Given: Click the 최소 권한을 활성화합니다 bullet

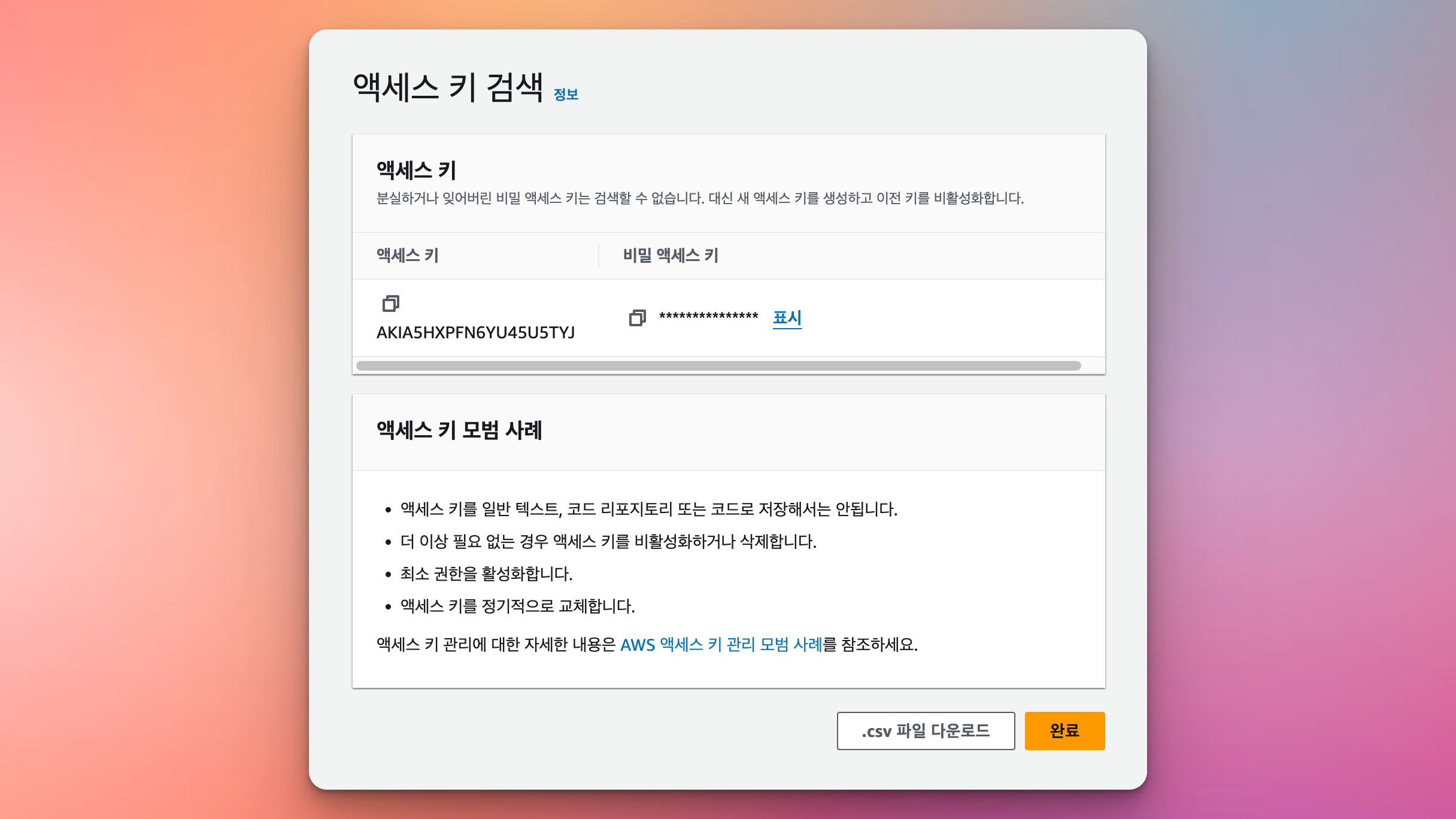Looking at the screenshot, I should (x=486, y=574).
